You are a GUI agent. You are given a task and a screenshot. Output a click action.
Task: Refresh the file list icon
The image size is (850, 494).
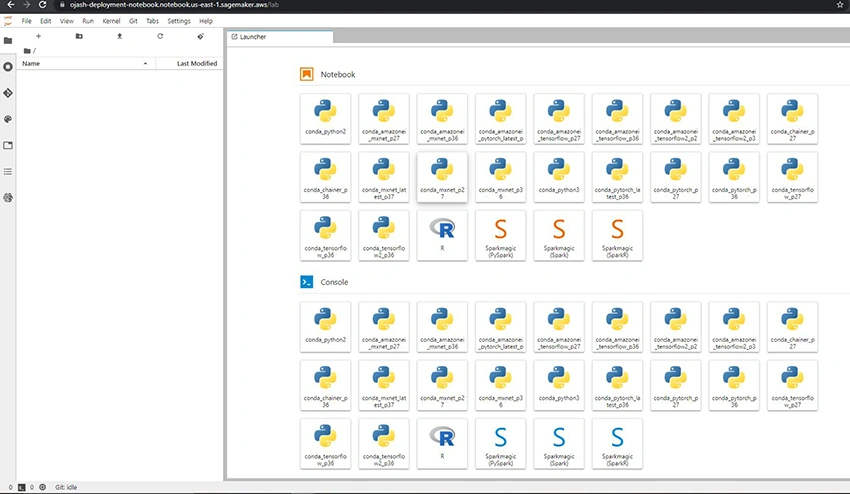click(x=160, y=36)
